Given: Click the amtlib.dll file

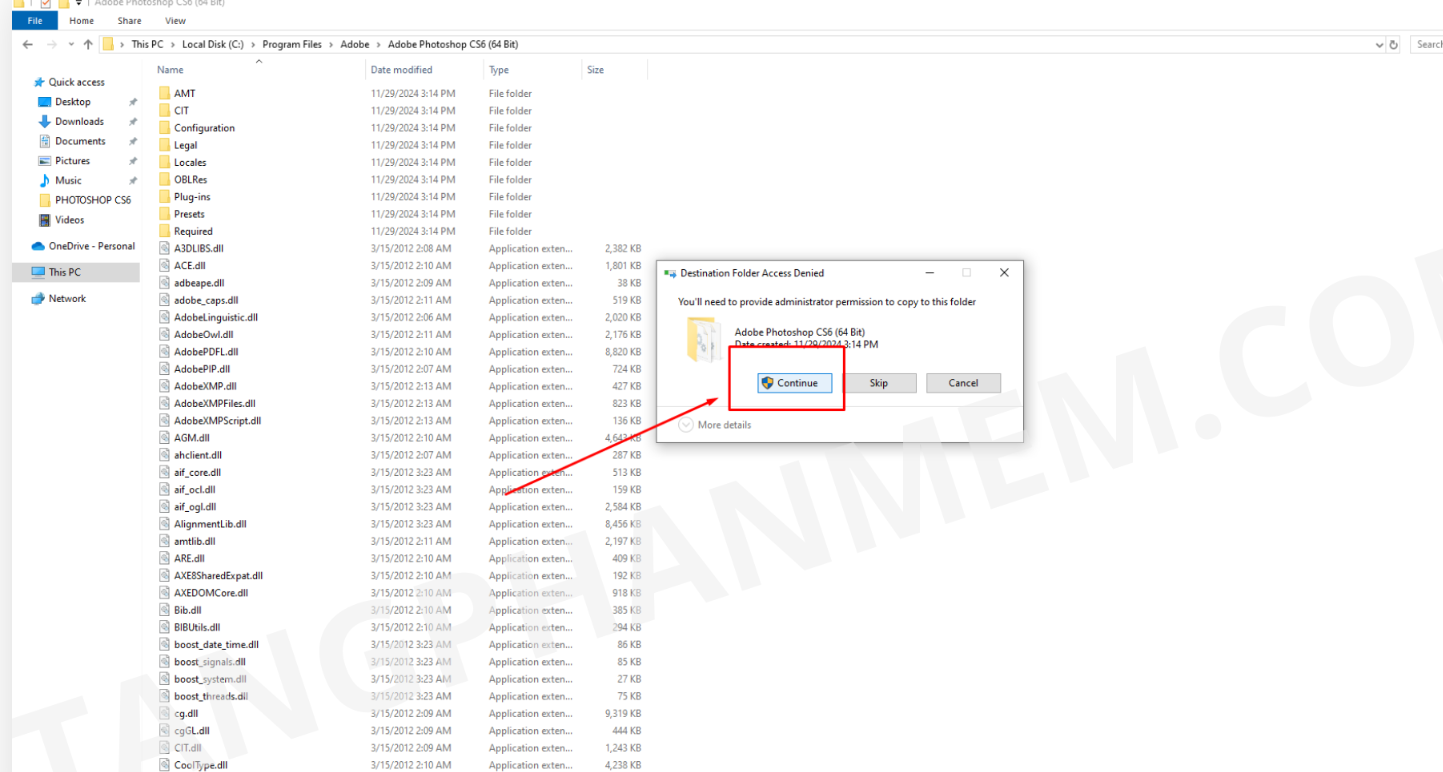Looking at the screenshot, I should click(x=194, y=541).
